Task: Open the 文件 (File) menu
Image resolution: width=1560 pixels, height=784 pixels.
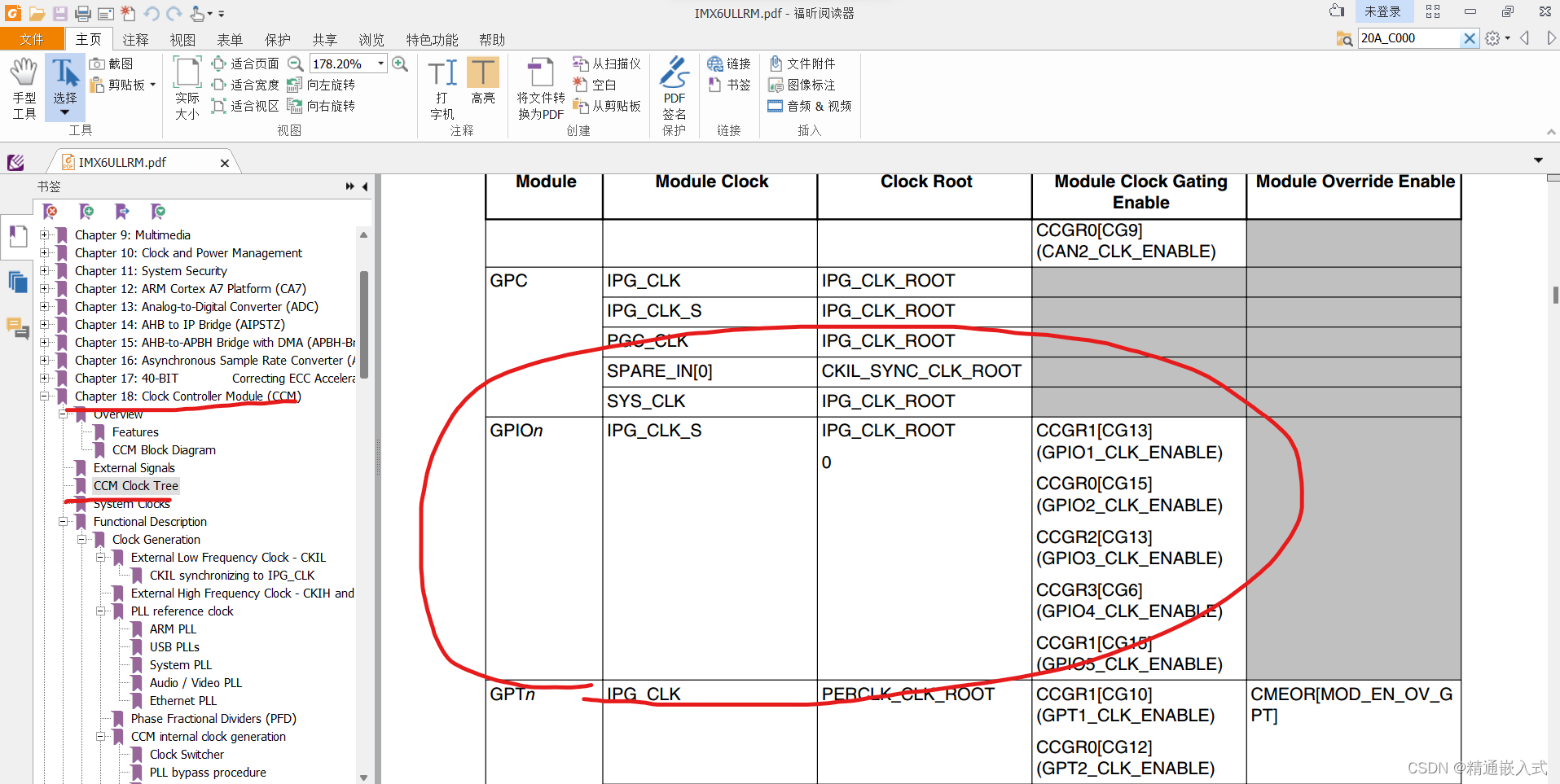Action: pyautogui.click(x=32, y=39)
